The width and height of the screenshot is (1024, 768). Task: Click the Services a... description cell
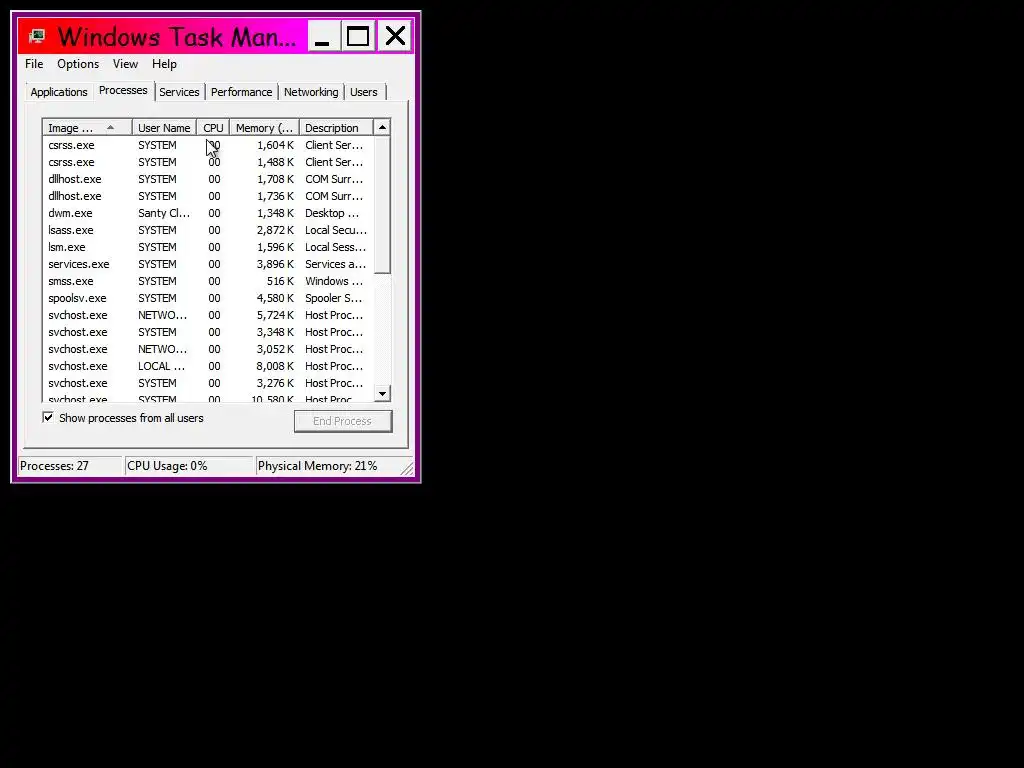(335, 264)
